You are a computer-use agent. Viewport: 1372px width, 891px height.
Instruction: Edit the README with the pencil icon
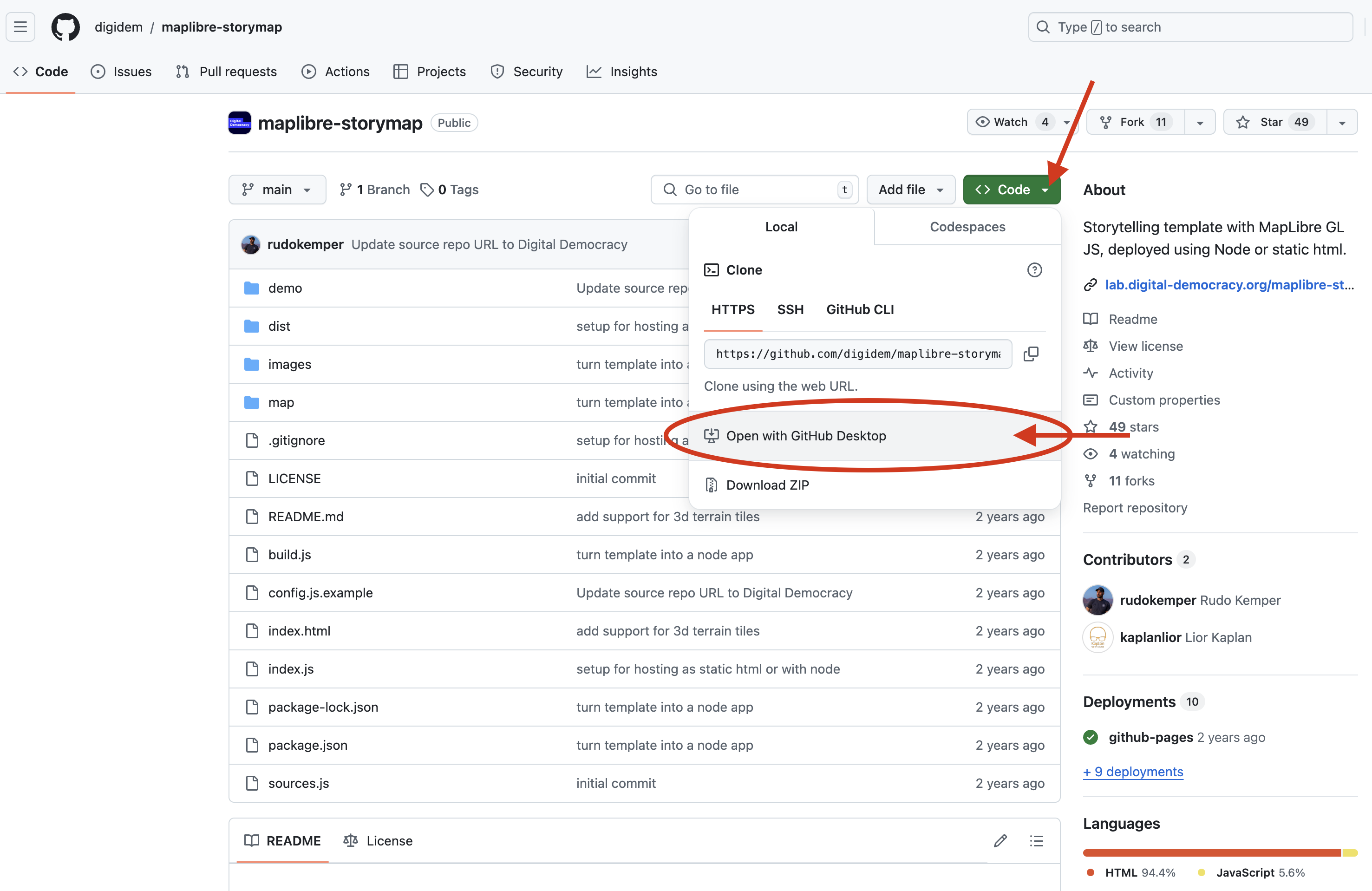1001,841
